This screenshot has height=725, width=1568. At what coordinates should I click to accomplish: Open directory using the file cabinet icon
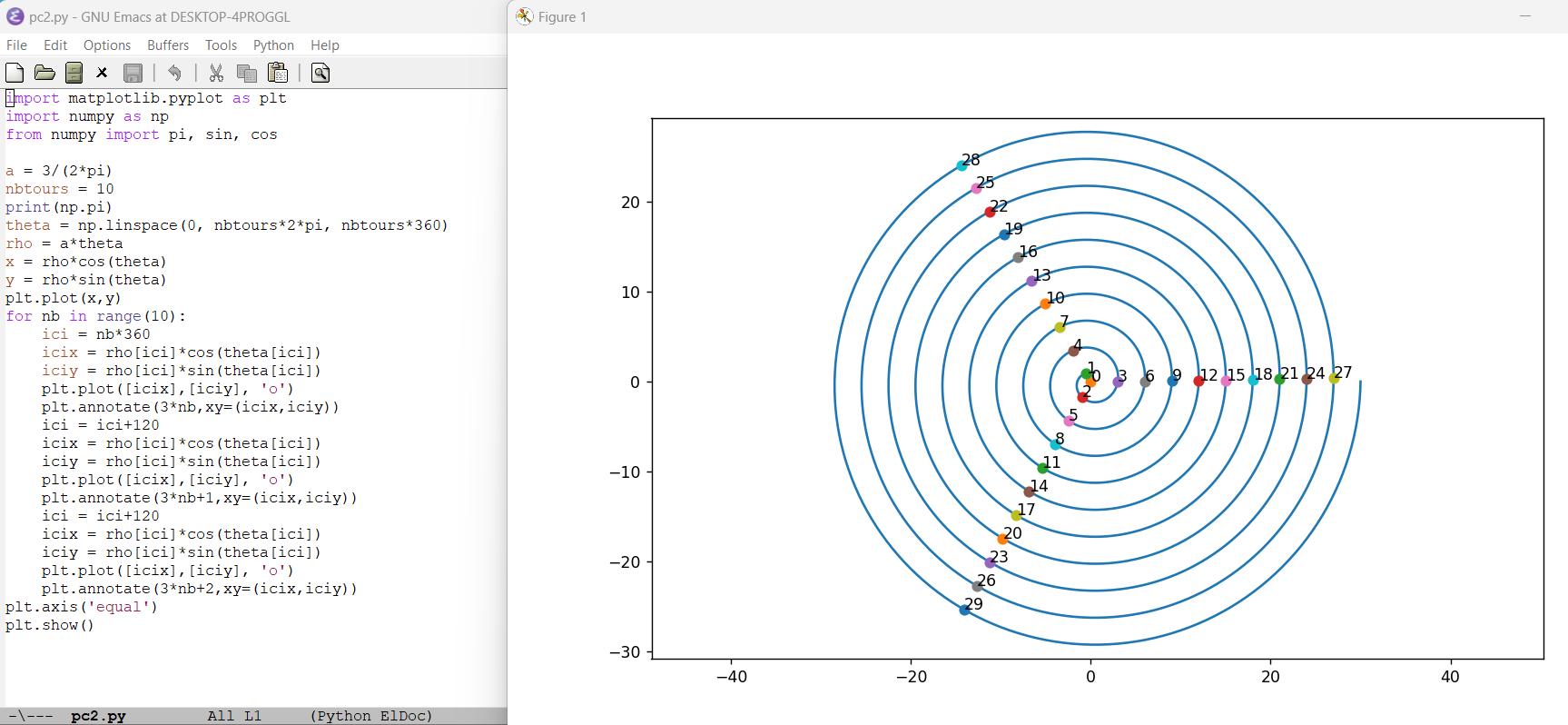click(74, 73)
